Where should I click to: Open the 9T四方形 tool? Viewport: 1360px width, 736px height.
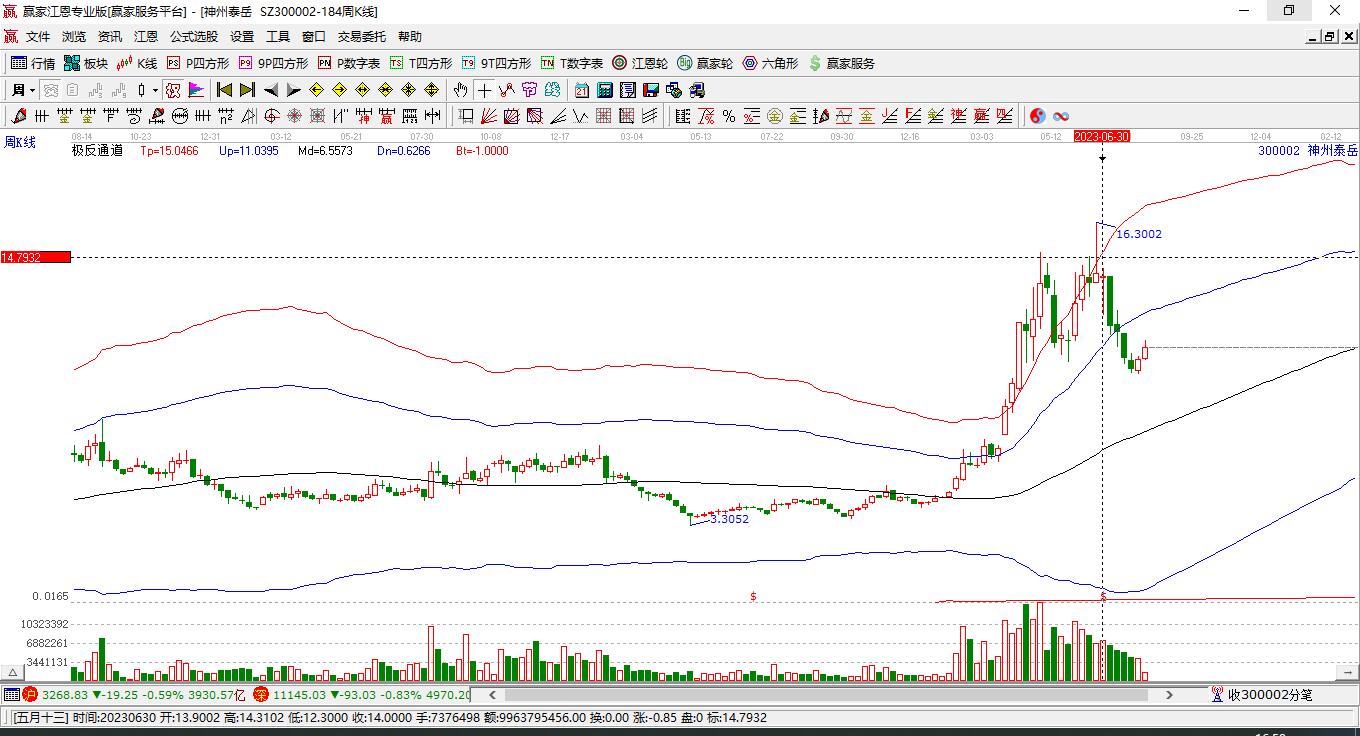(496, 63)
